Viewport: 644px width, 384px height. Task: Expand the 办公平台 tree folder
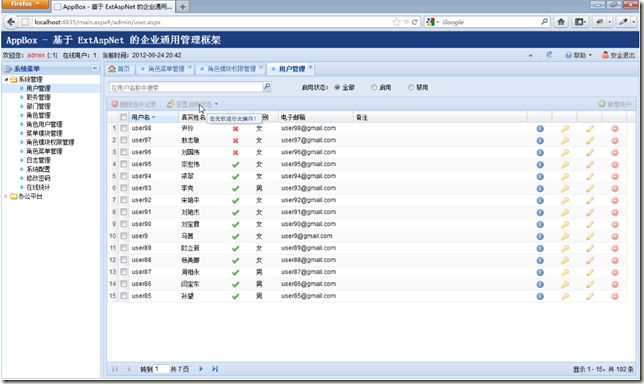tap(6, 196)
